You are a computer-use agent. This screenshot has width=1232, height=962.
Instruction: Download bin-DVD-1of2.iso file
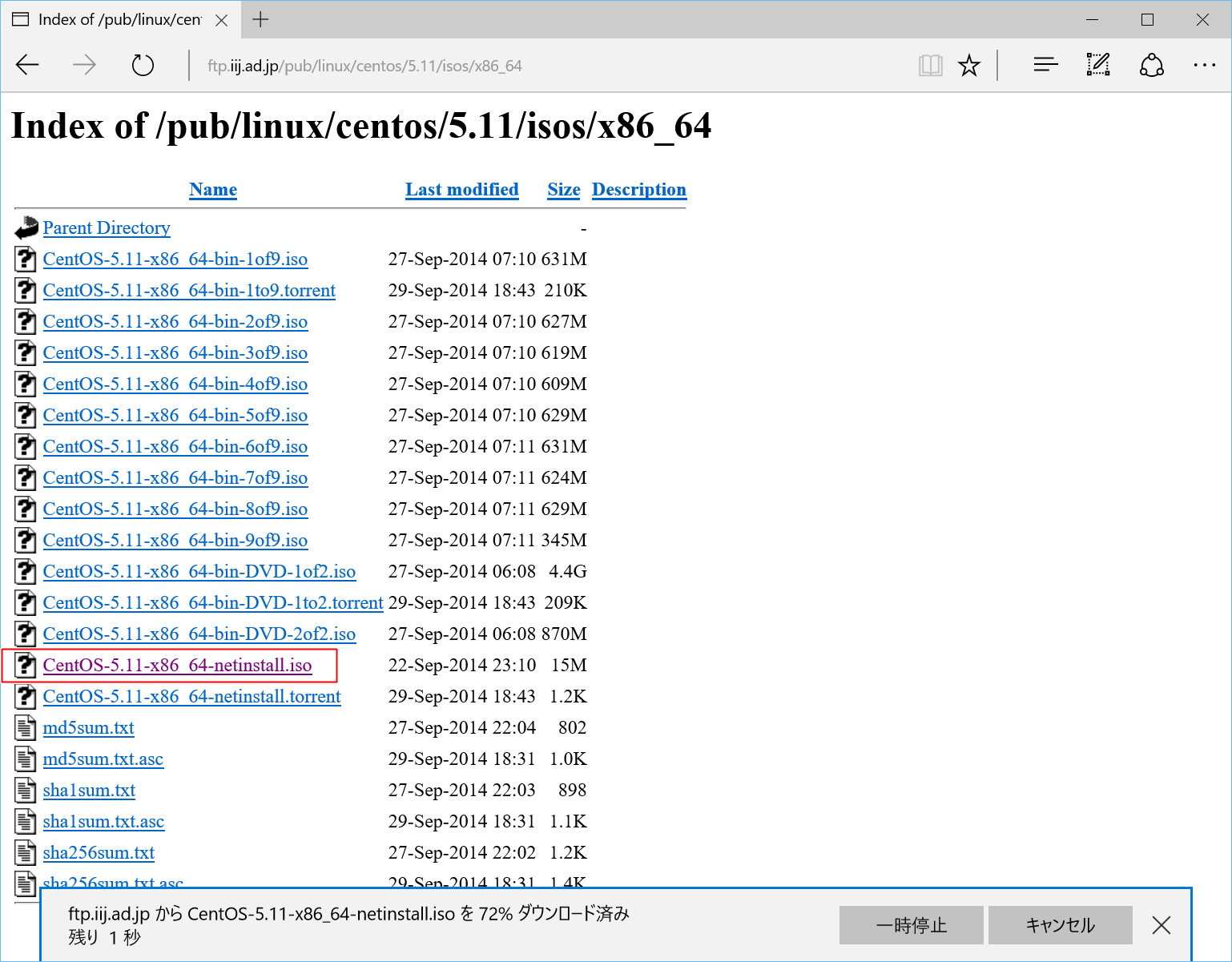199,572
